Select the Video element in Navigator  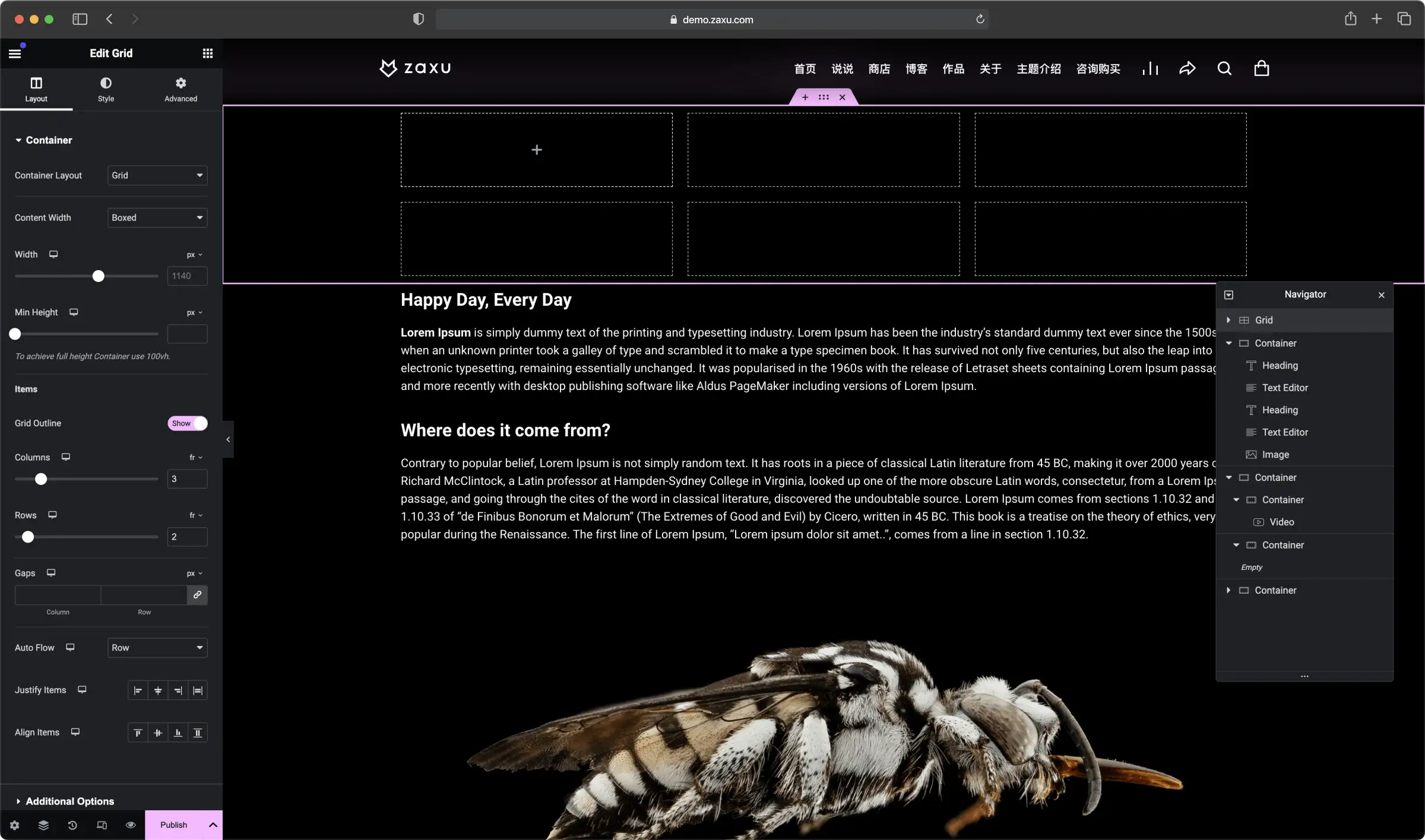(x=1281, y=522)
